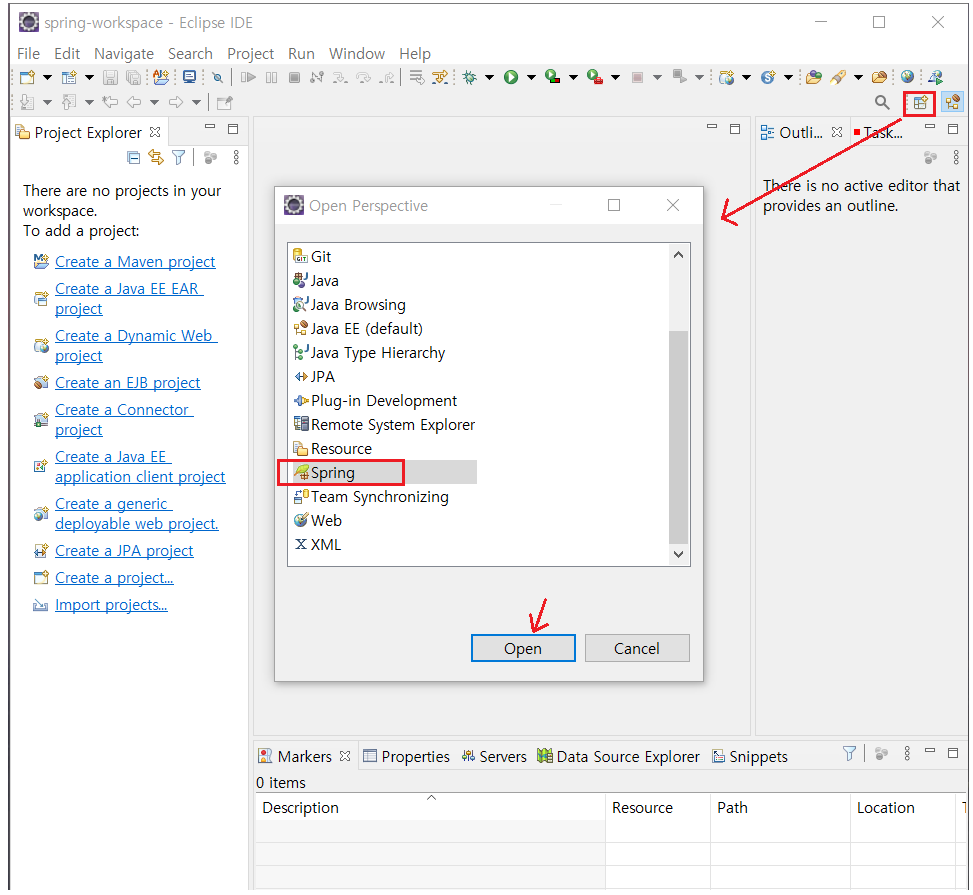Click the Project Explorer filter funnel icon
Viewport: 973px width, 895px height.
(179, 158)
